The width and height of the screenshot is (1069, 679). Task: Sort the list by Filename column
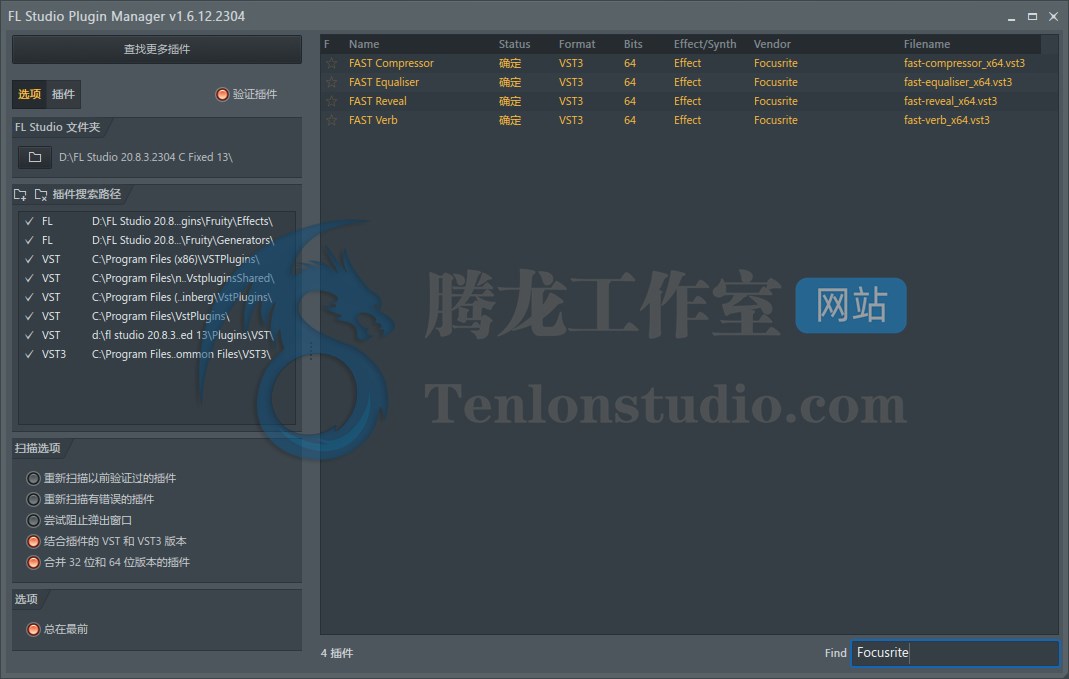pyautogui.click(x=927, y=44)
